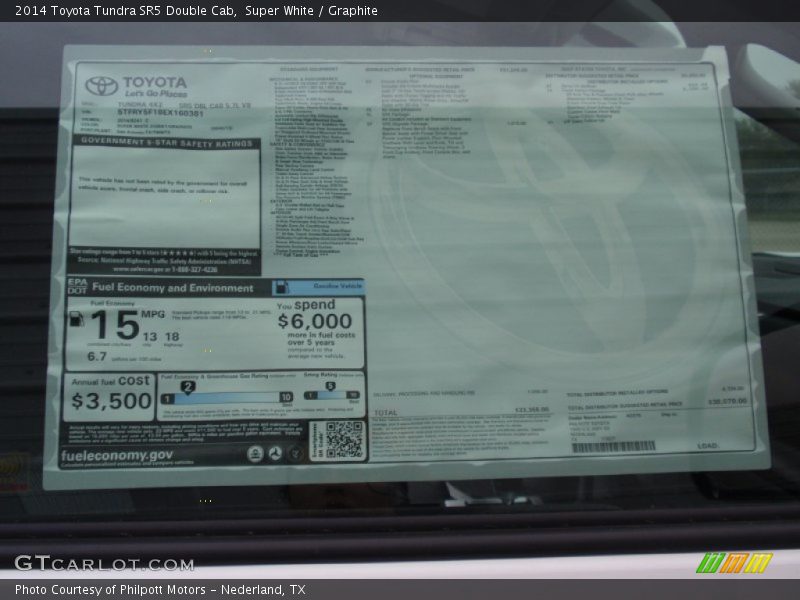Click the greenhouse gas rating marker 2
The width and height of the screenshot is (800, 600).
point(187,387)
